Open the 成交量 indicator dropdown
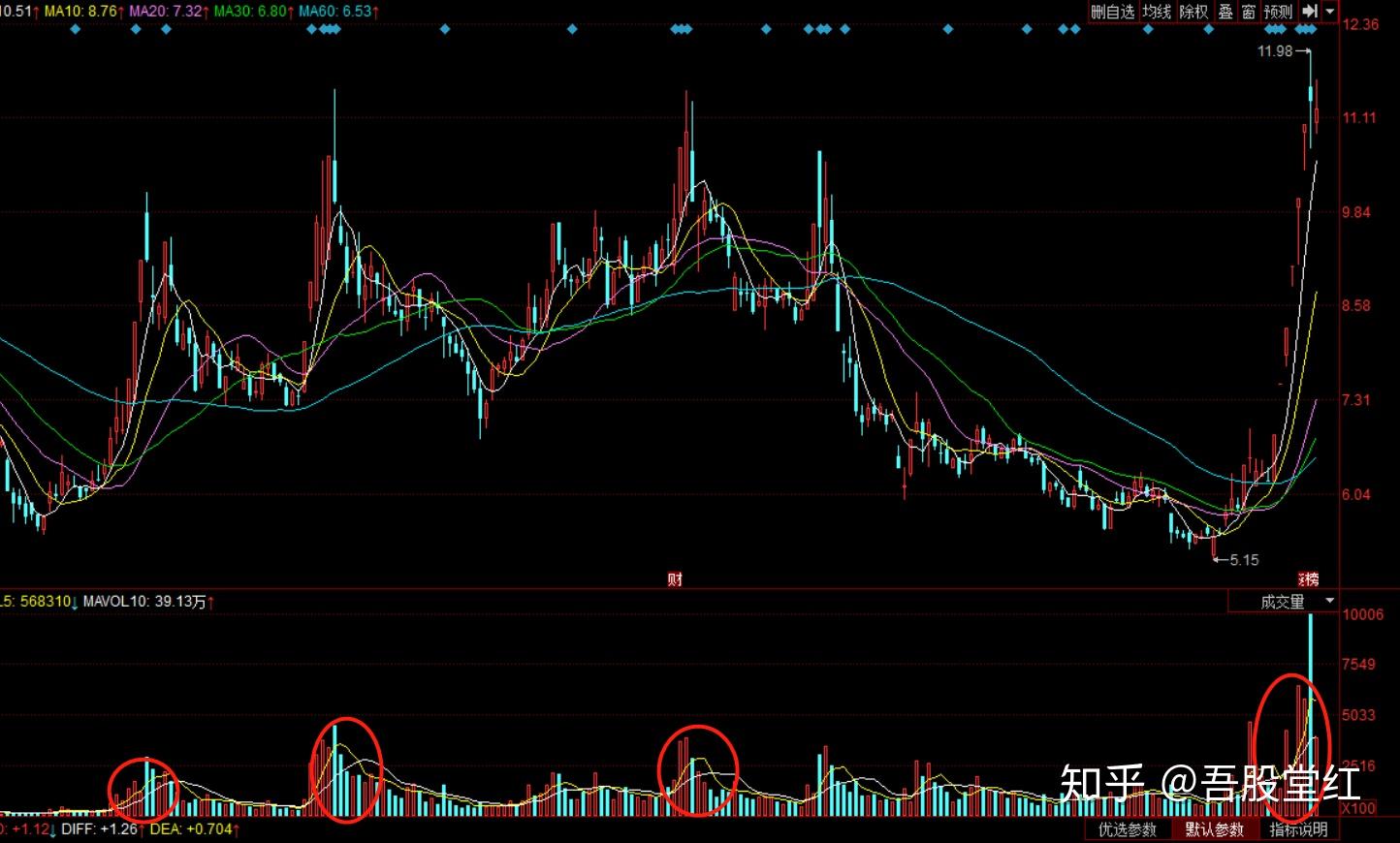The height and width of the screenshot is (843, 1400). pos(1283,602)
